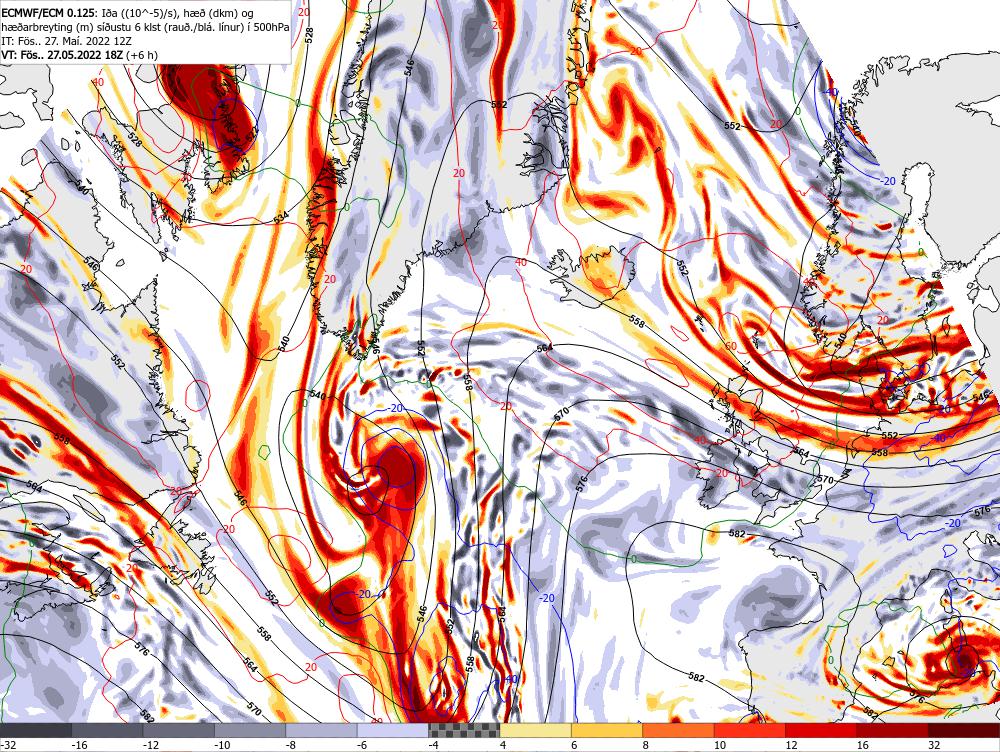Pick the gray legend swatch between -12 and -10
1000x752 pixels.
[x=179, y=730]
